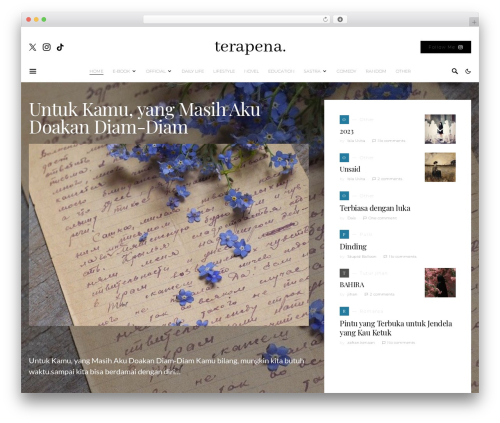Click the browser extension icon beside the address bar
Image resolution: width=500 pixels, height=423 pixels.
(x=340, y=19)
